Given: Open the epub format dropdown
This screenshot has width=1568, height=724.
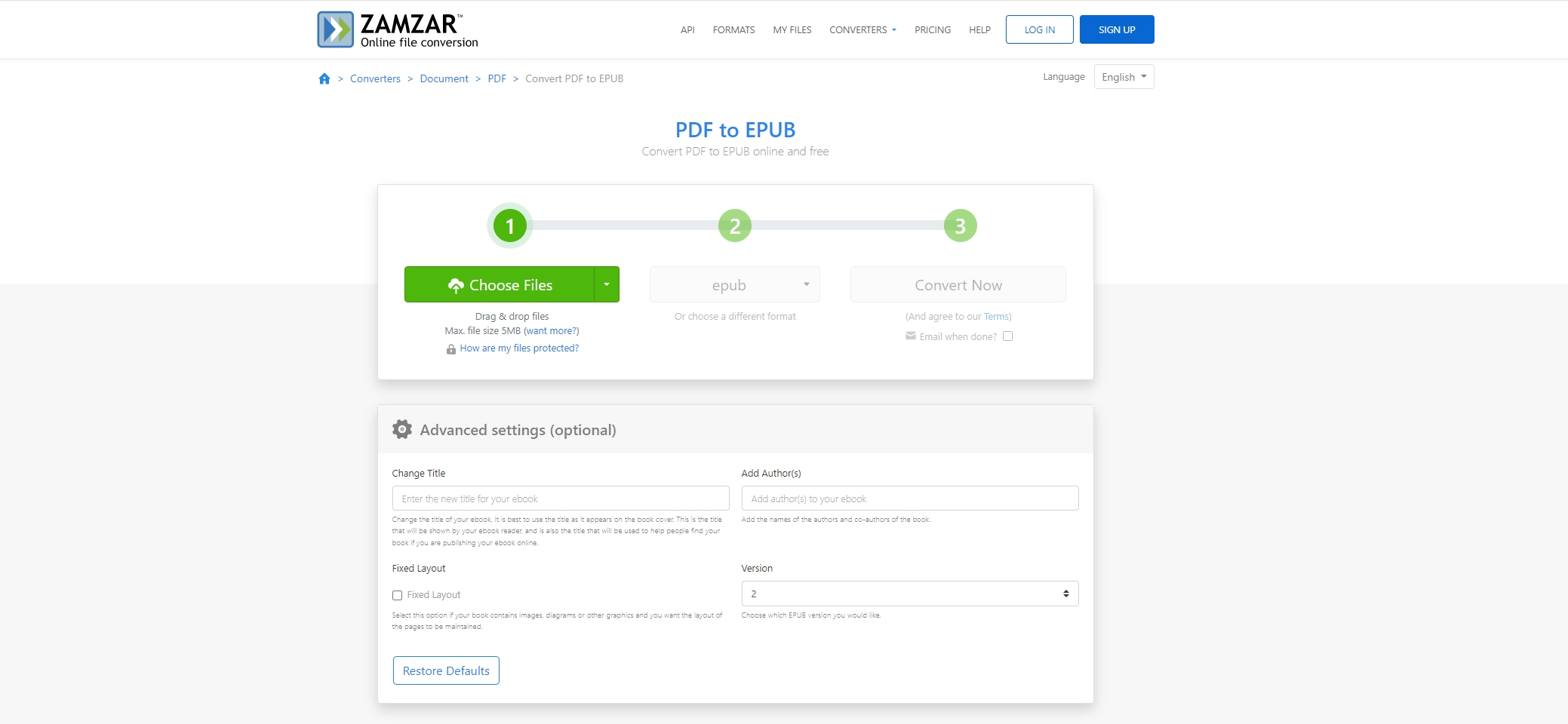Looking at the screenshot, I should pos(735,284).
